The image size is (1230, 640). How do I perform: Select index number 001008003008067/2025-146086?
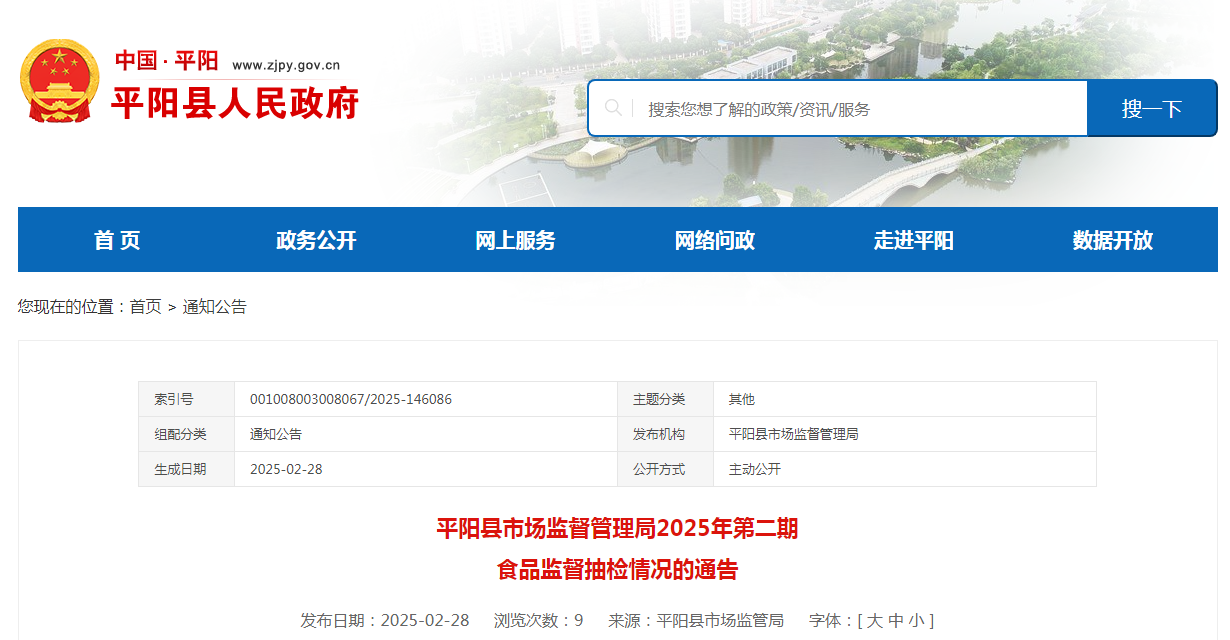351,399
